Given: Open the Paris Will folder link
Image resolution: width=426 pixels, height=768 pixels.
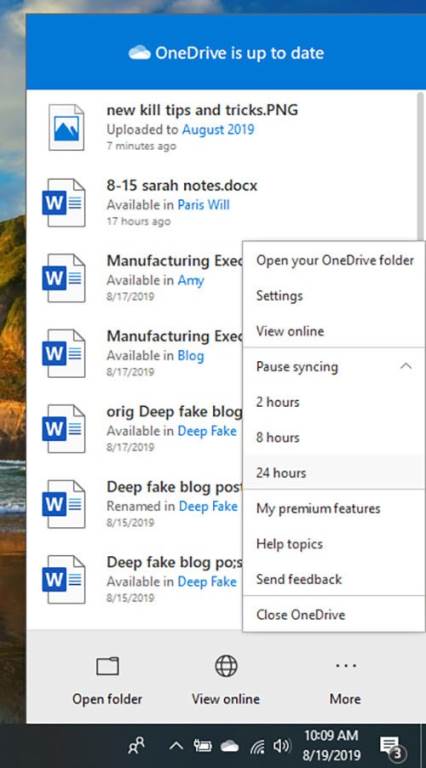Looking at the screenshot, I should (203, 204).
